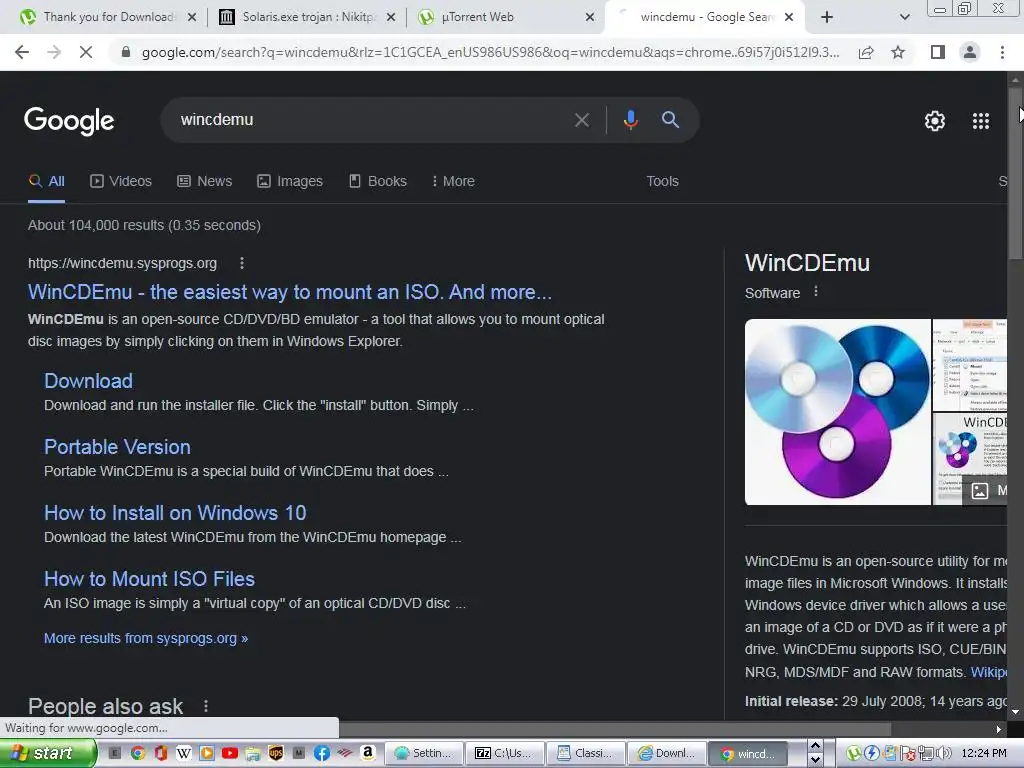Open WinCDEmu easiest way to mount result

coord(289,292)
